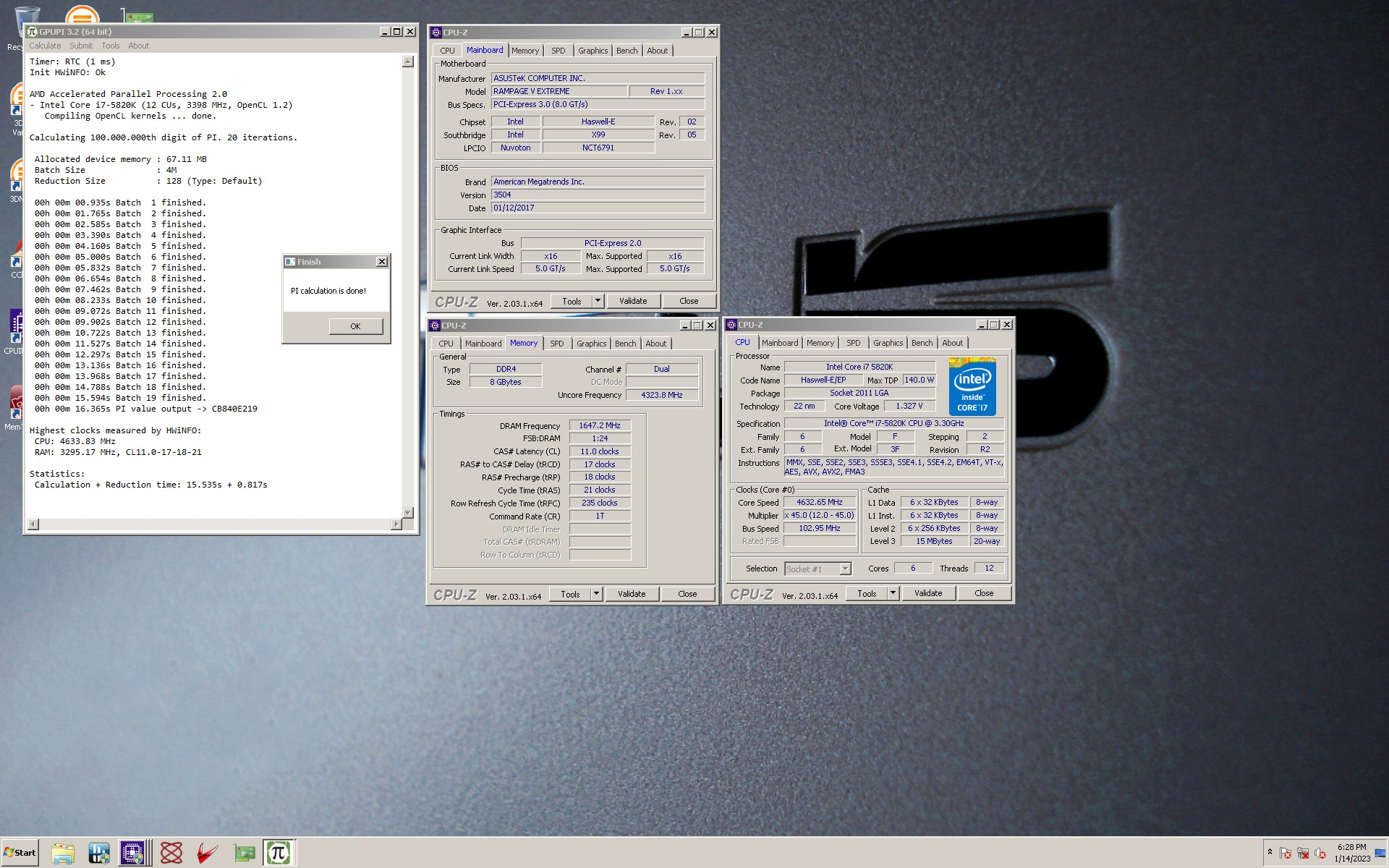
Task: Confirm the PI calculation done dialog with OK
Action: pyautogui.click(x=355, y=326)
